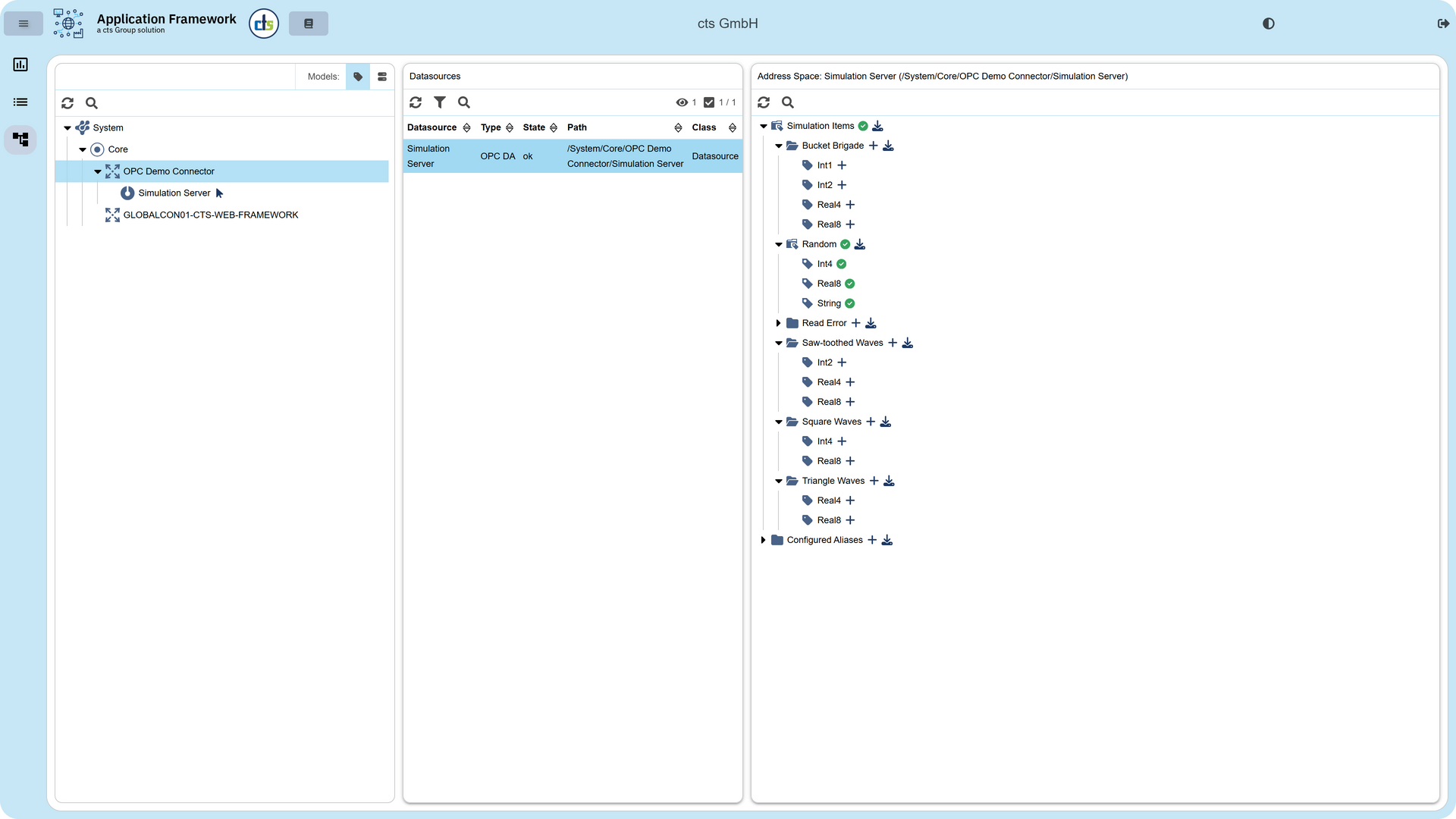Open the hamburger menu button

point(24,24)
